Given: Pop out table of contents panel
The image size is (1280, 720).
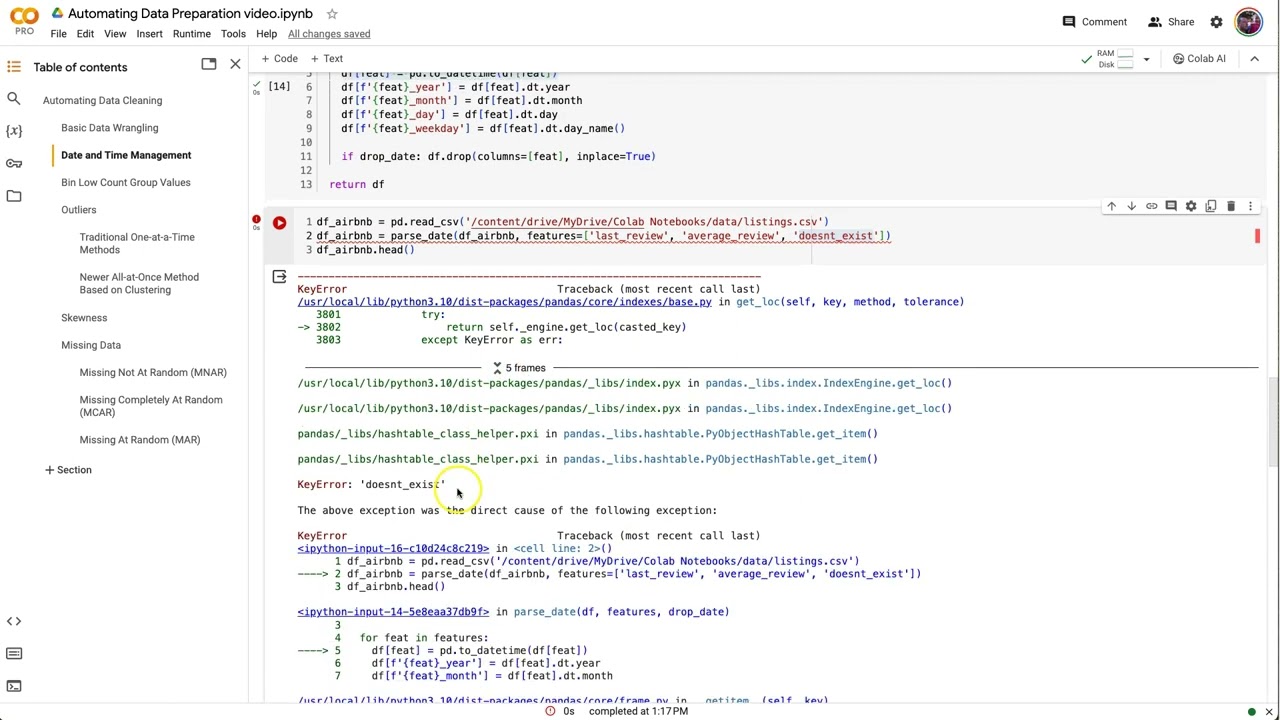Looking at the screenshot, I should pos(208,64).
